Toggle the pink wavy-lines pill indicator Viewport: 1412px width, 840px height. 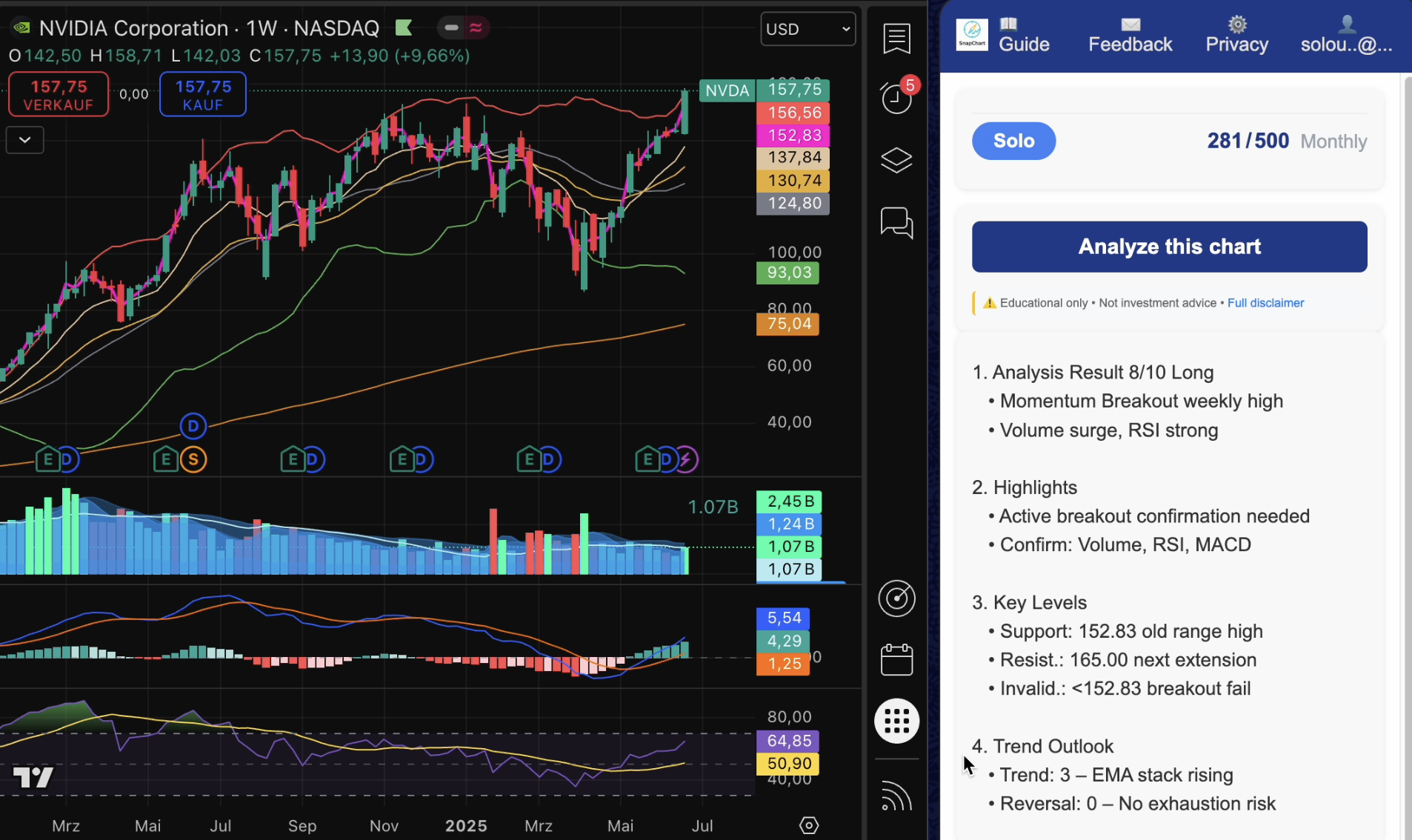tap(476, 28)
